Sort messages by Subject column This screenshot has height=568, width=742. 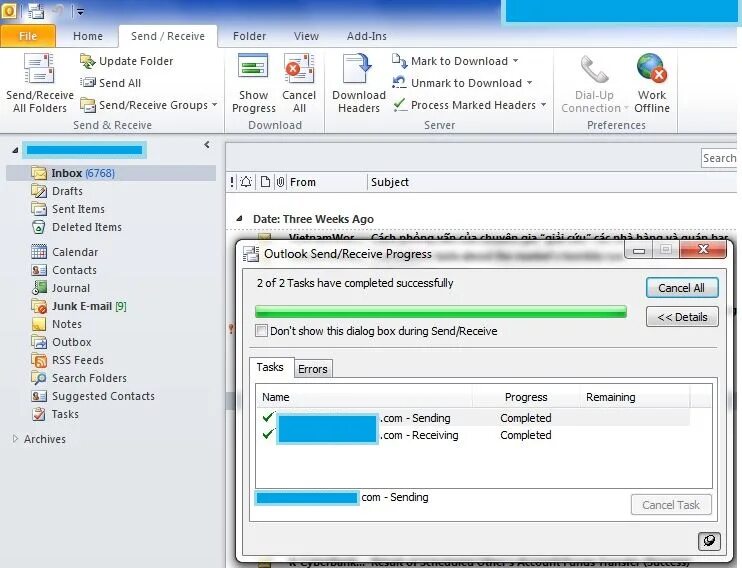(x=551, y=182)
